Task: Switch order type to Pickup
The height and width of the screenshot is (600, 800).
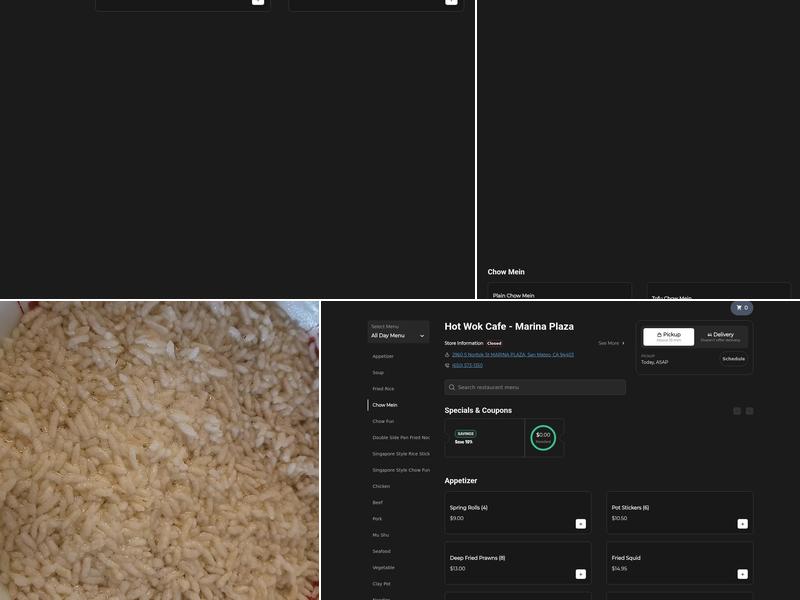Action: pyautogui.click(x=668, y=337)
